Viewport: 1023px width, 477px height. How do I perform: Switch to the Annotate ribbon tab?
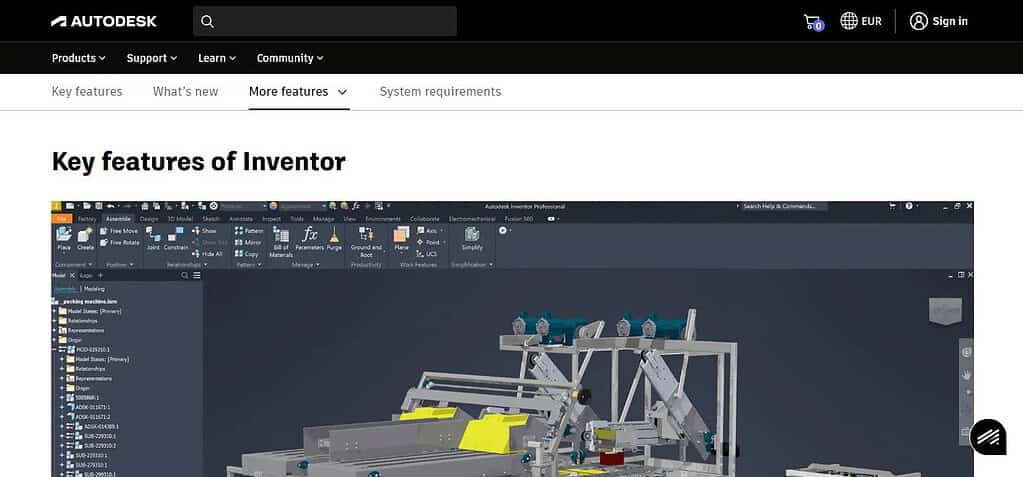(x=241, y=219)
